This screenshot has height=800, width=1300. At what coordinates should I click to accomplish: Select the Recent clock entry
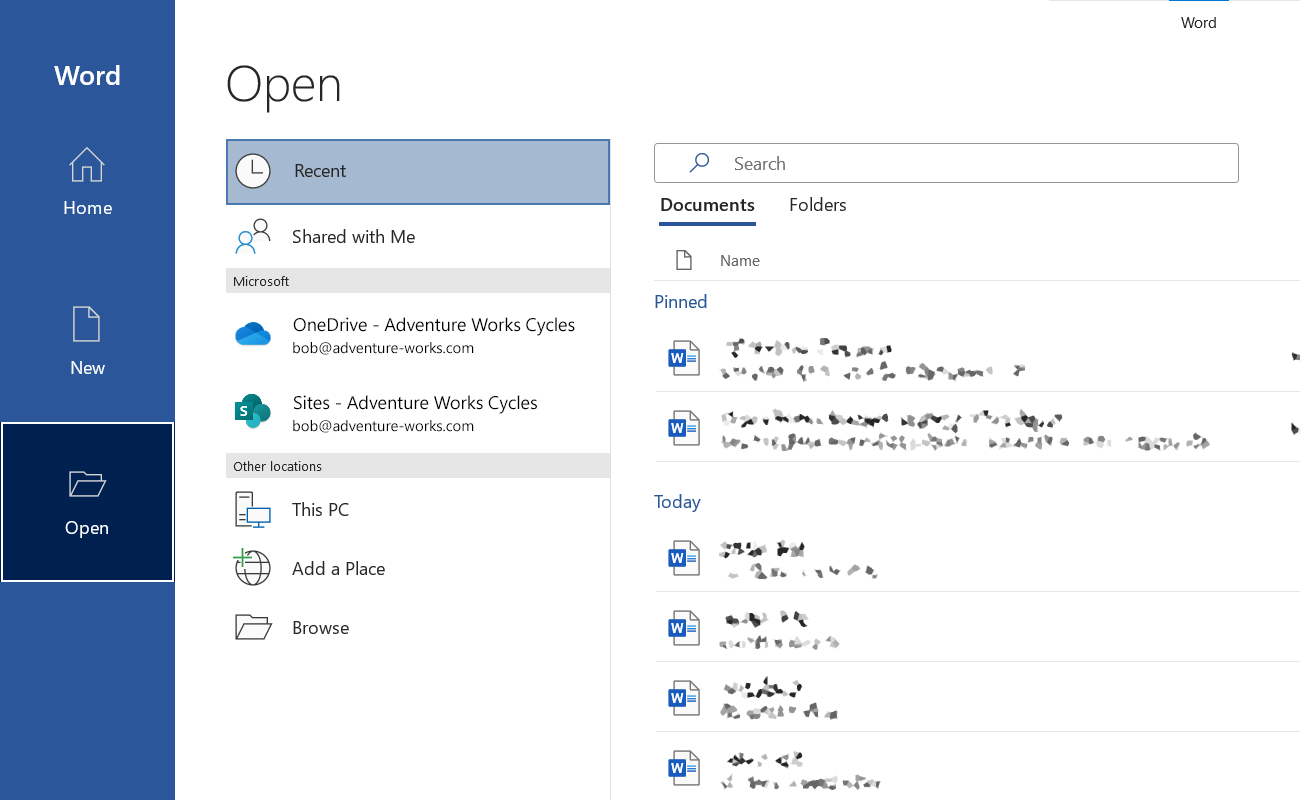(x=418, y=172)
